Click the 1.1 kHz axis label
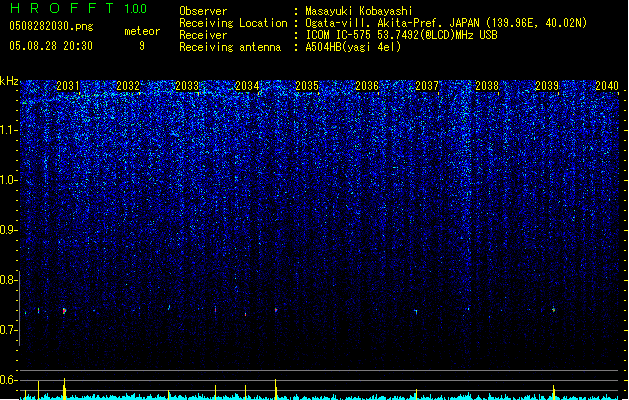 pos(8,130)
